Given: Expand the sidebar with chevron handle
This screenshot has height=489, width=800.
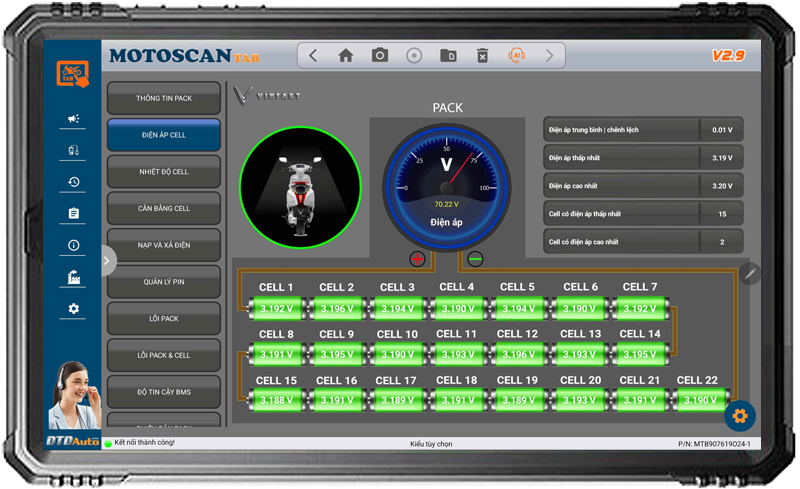Looking at the screenshot, I should pyautogui.click(x=108, y=261).
